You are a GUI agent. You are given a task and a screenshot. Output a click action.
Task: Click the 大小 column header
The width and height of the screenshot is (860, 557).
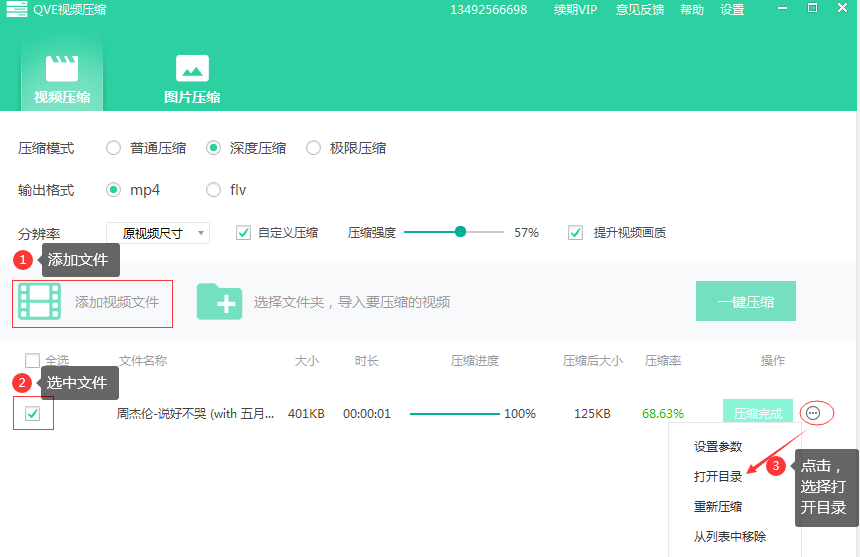(307, 361)
